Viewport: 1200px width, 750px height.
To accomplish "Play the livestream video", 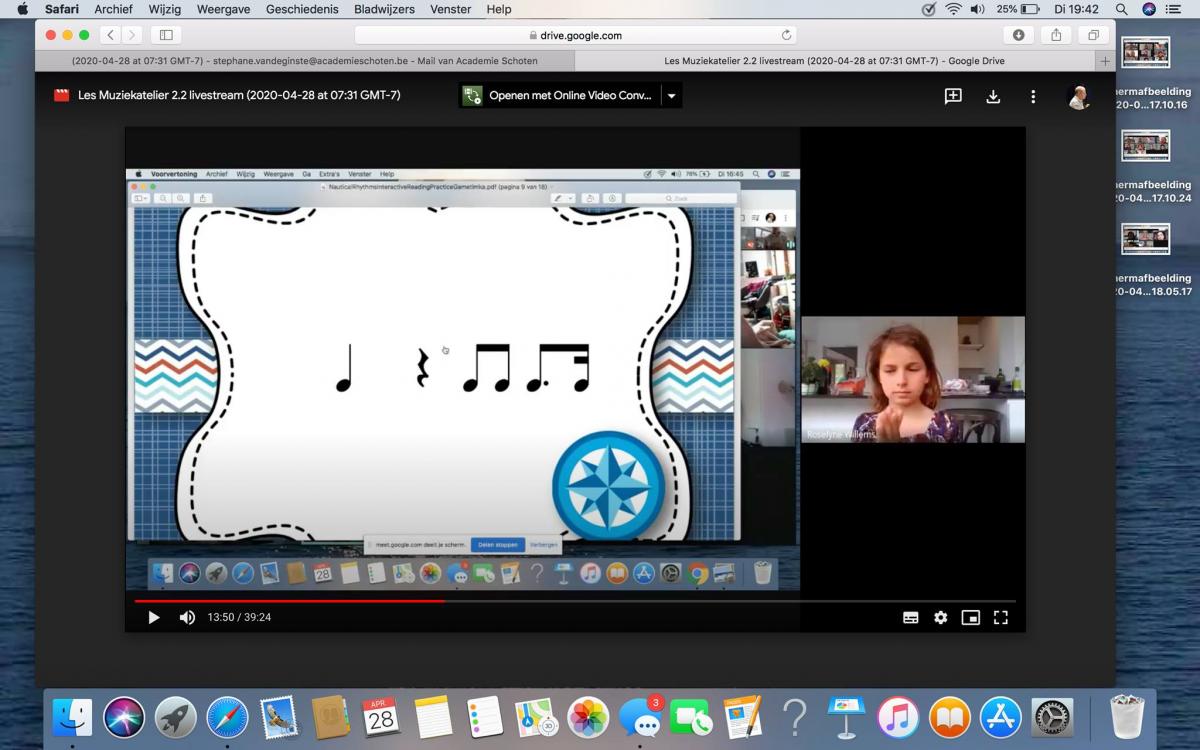I will [x=153, y=618].
